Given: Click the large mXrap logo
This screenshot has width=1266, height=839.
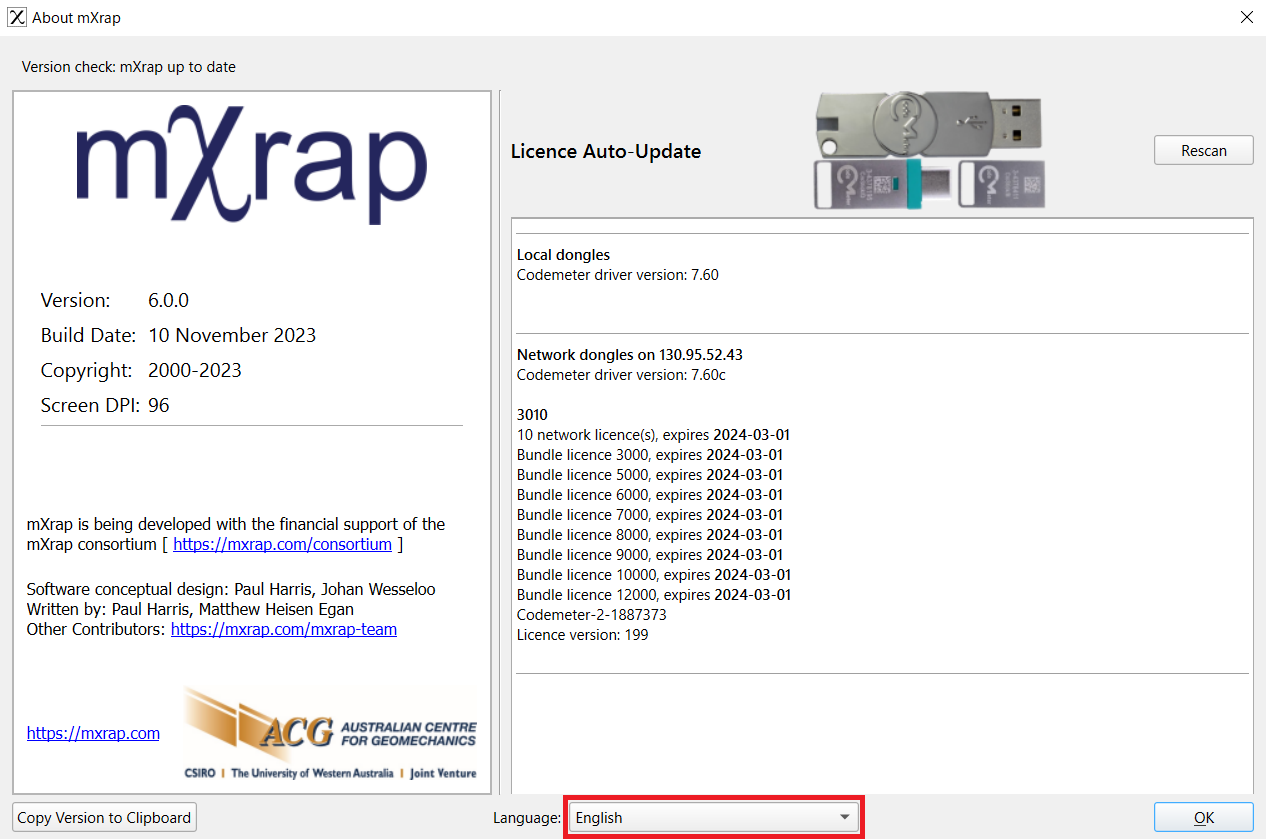Looking at the screenshot, I should 252,165.
